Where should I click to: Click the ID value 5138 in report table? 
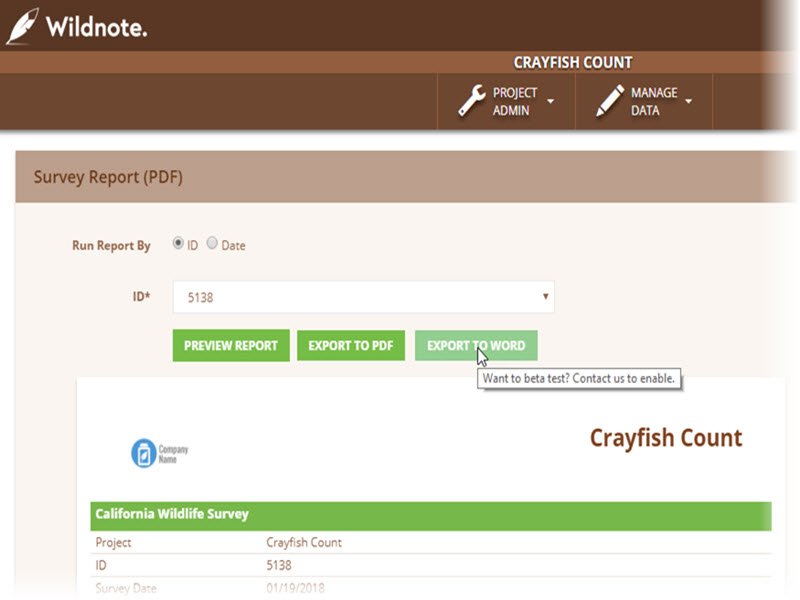click(279, 565)
